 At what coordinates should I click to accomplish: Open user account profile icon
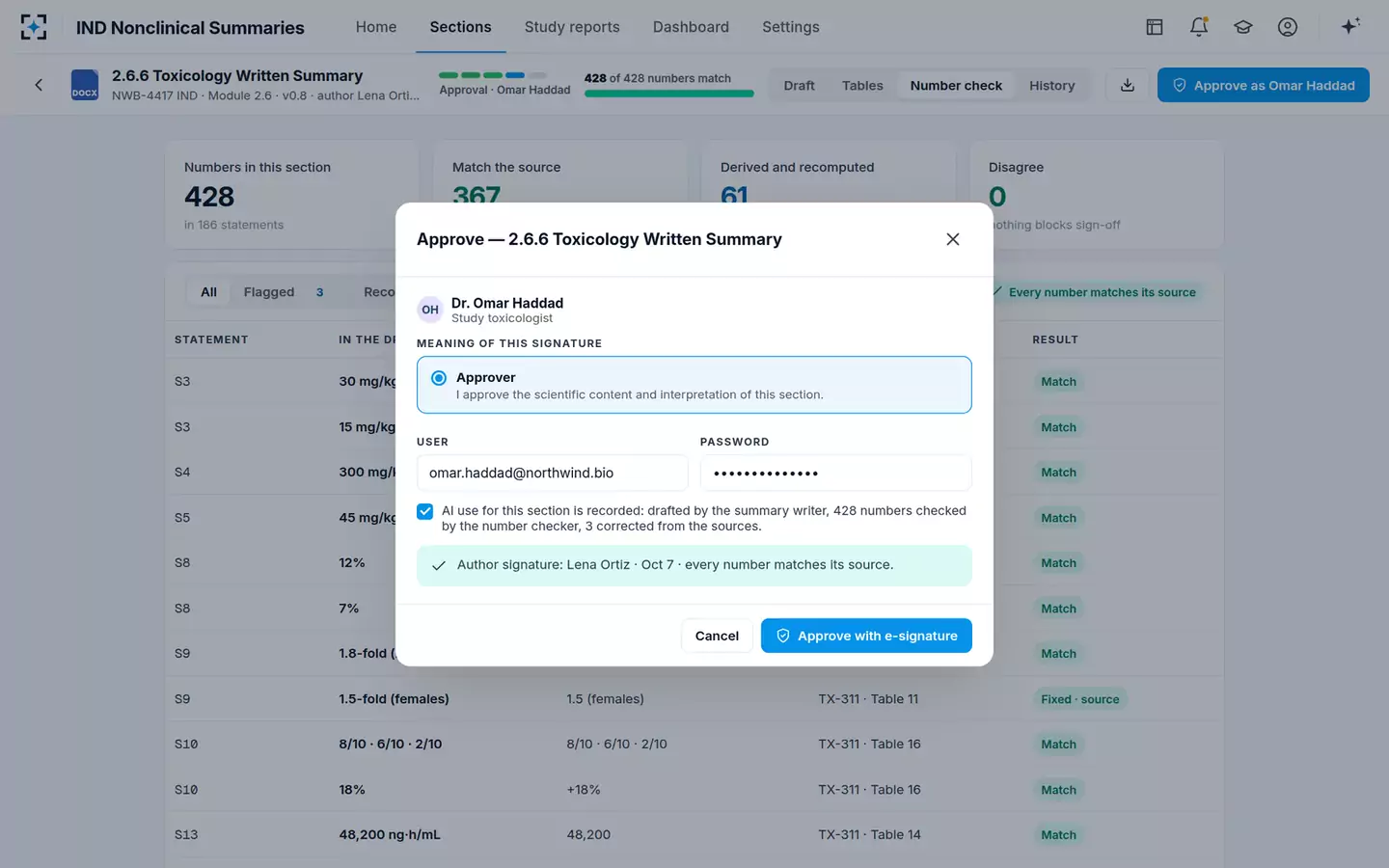(x=1288, y=27)
